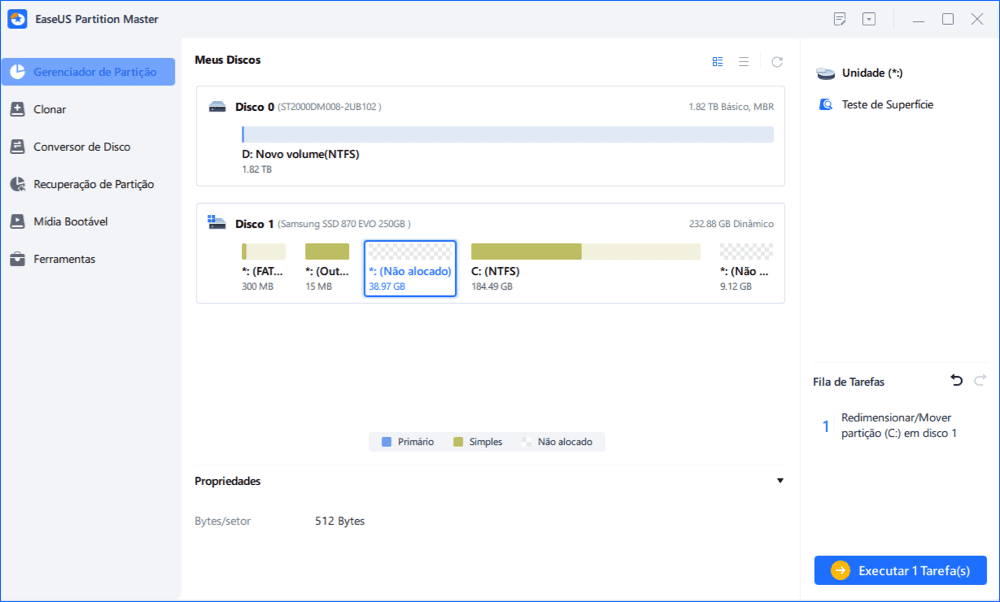Screen dimensions: 1000x602
Task: Click the Conversor de Disco sidebar icon
Action: pyautogui.click(x=17, y=147)
